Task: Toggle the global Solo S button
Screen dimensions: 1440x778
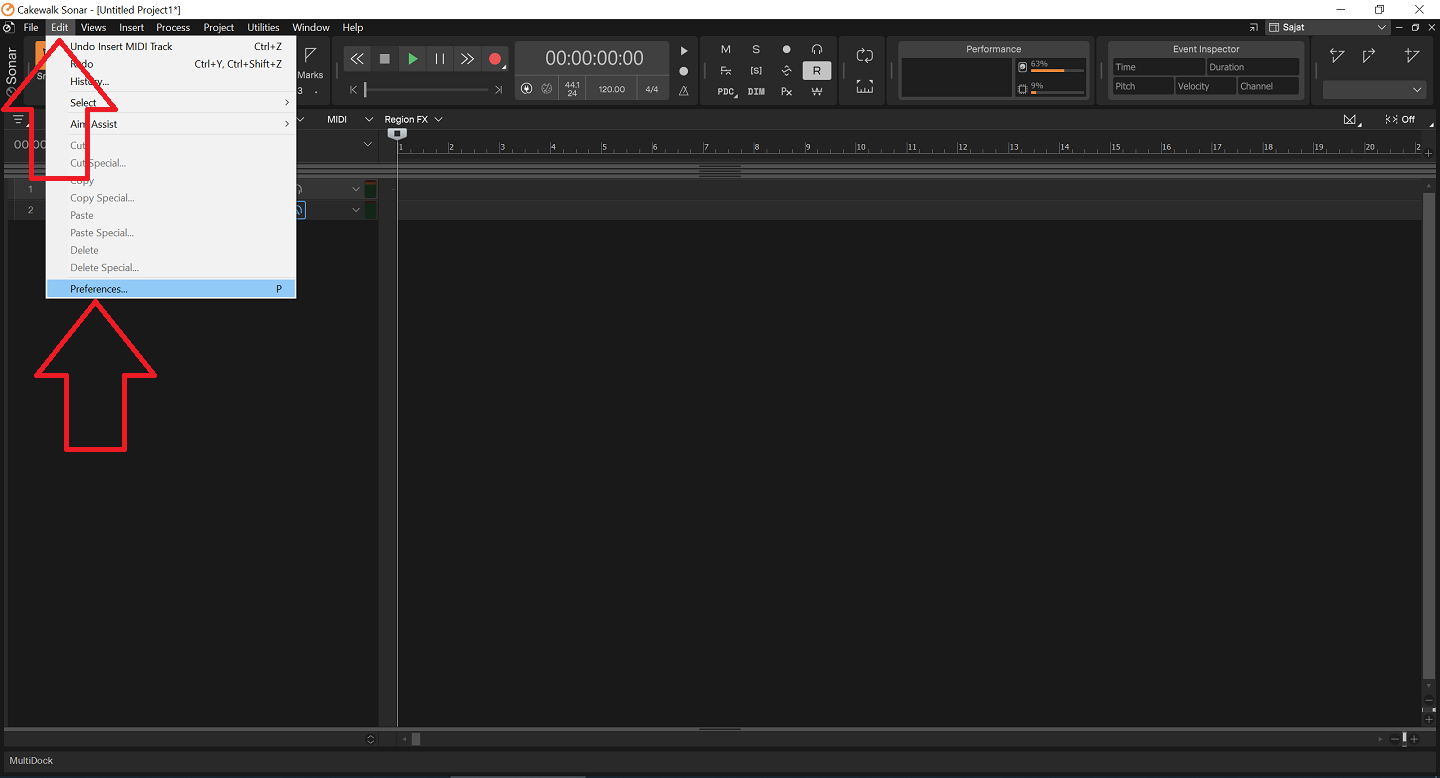Action: [x=756, y=49]
